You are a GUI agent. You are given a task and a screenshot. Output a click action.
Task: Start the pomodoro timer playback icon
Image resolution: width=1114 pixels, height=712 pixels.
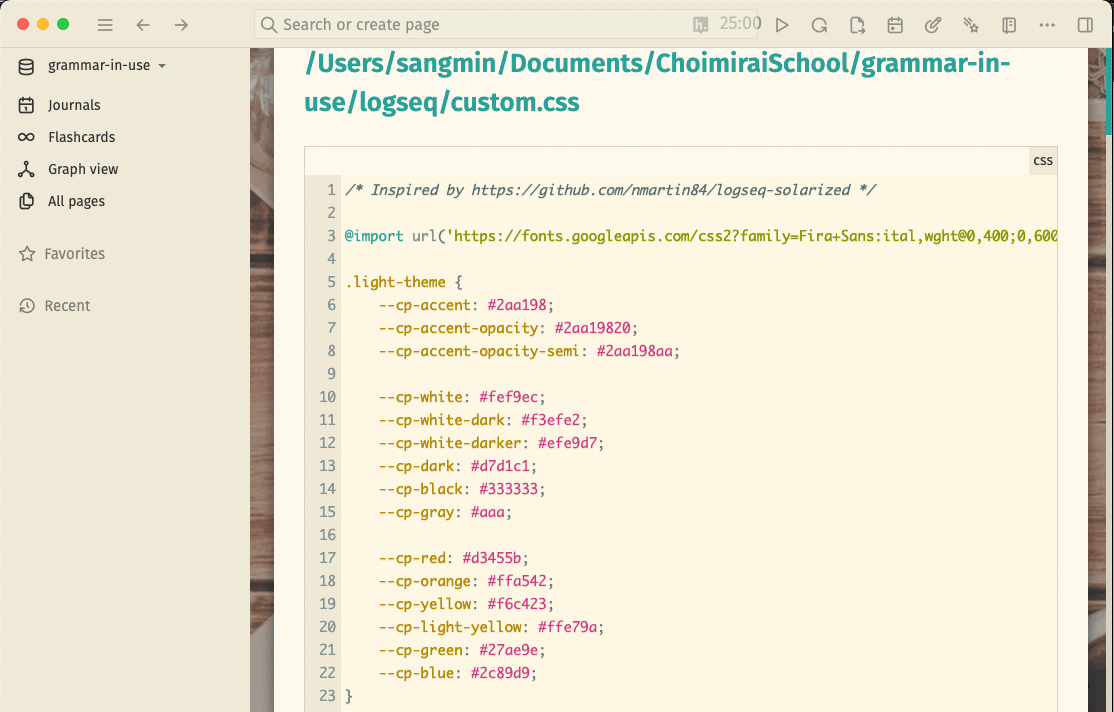tap(782, 24)
